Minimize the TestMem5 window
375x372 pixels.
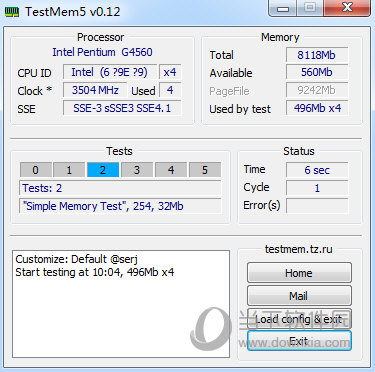[x=283, y=8]
